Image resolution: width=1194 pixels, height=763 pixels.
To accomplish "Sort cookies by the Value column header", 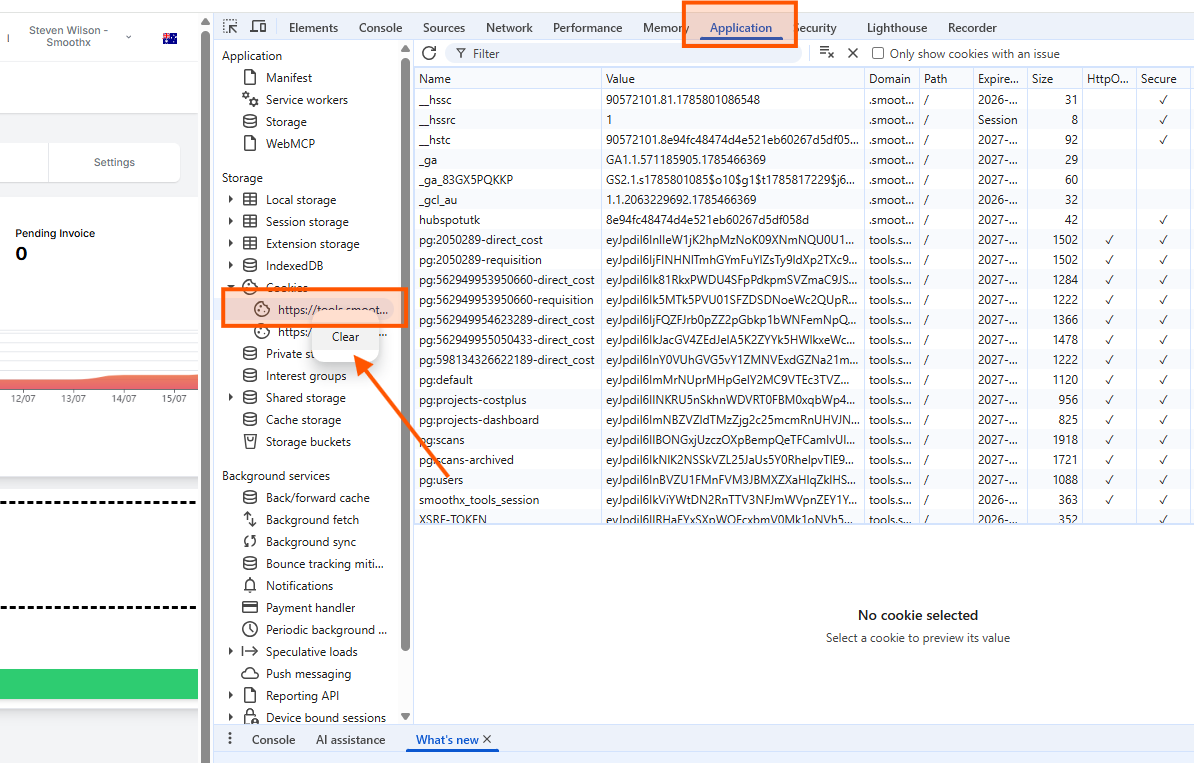I will click(x=732, y=78).
